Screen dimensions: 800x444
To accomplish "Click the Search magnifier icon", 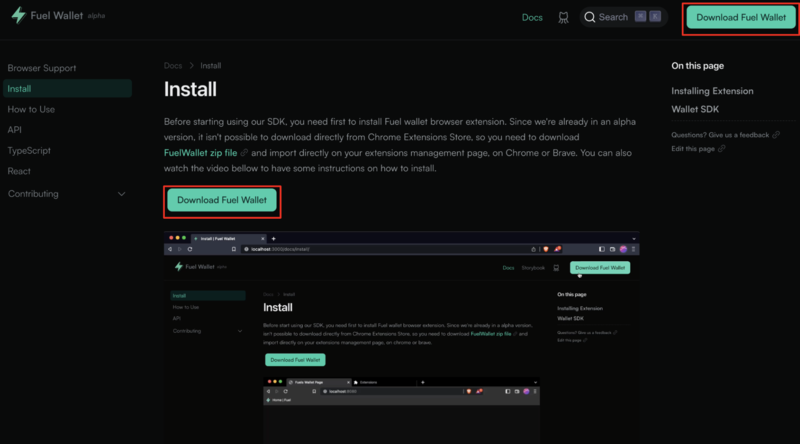I will 589,17.
